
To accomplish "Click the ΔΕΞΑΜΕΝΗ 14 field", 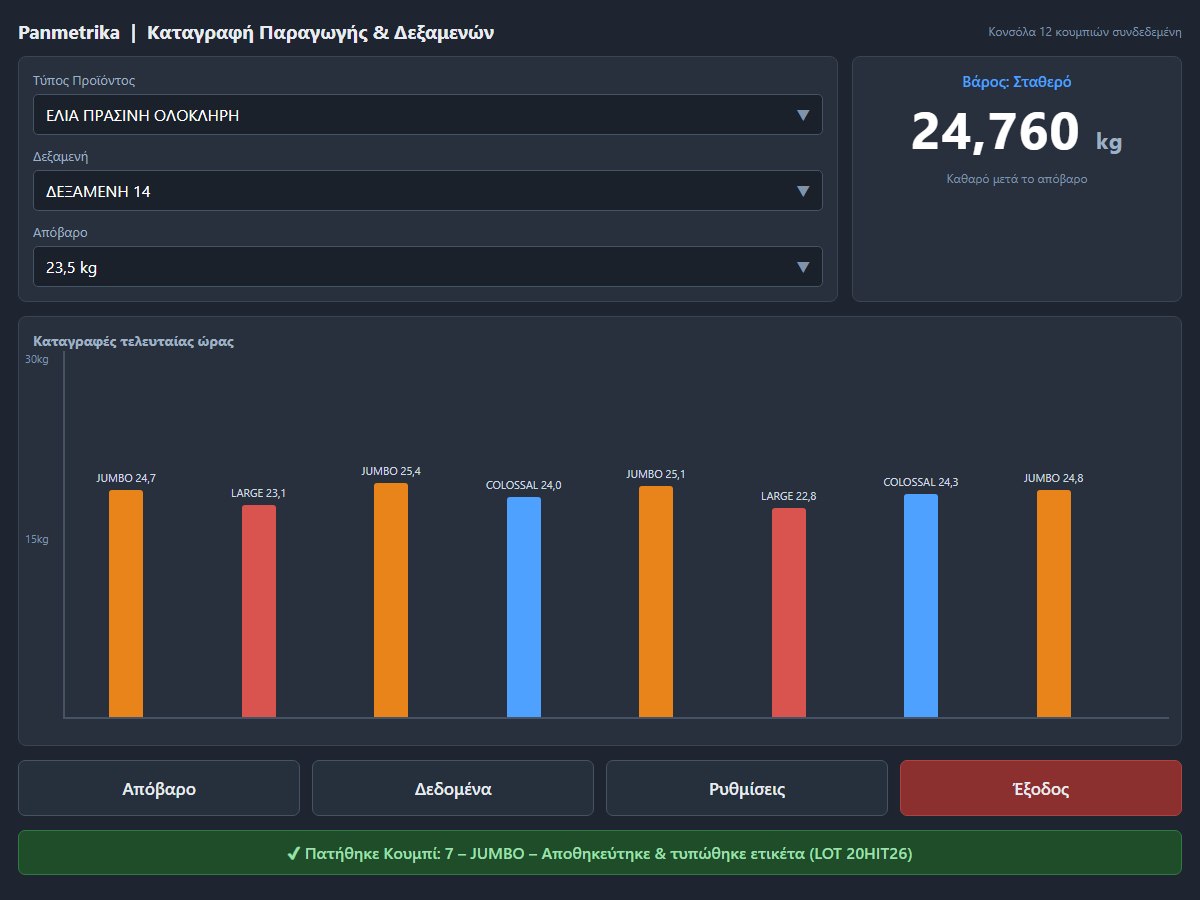I will click(428, 191).
